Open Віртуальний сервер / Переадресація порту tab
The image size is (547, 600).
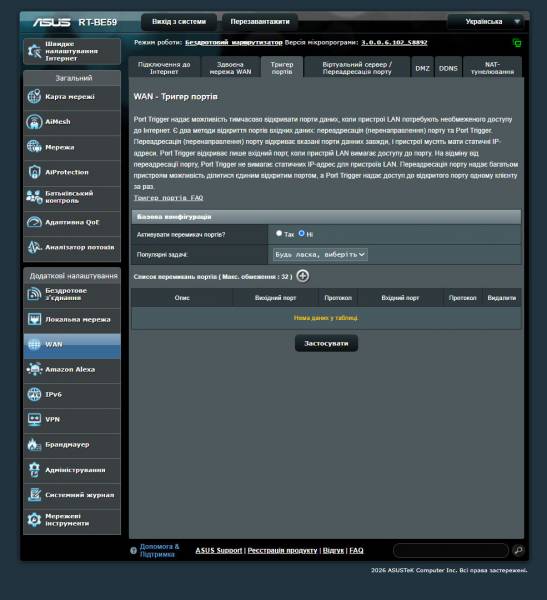357,68
